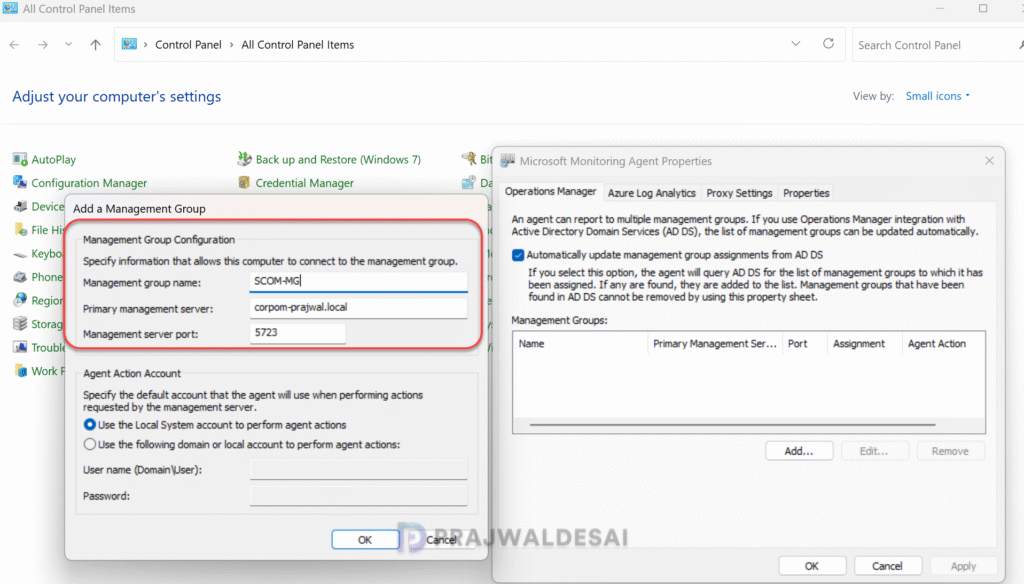Click the Work Folders icon
The image size is (1024, 584).
[20, 371]
